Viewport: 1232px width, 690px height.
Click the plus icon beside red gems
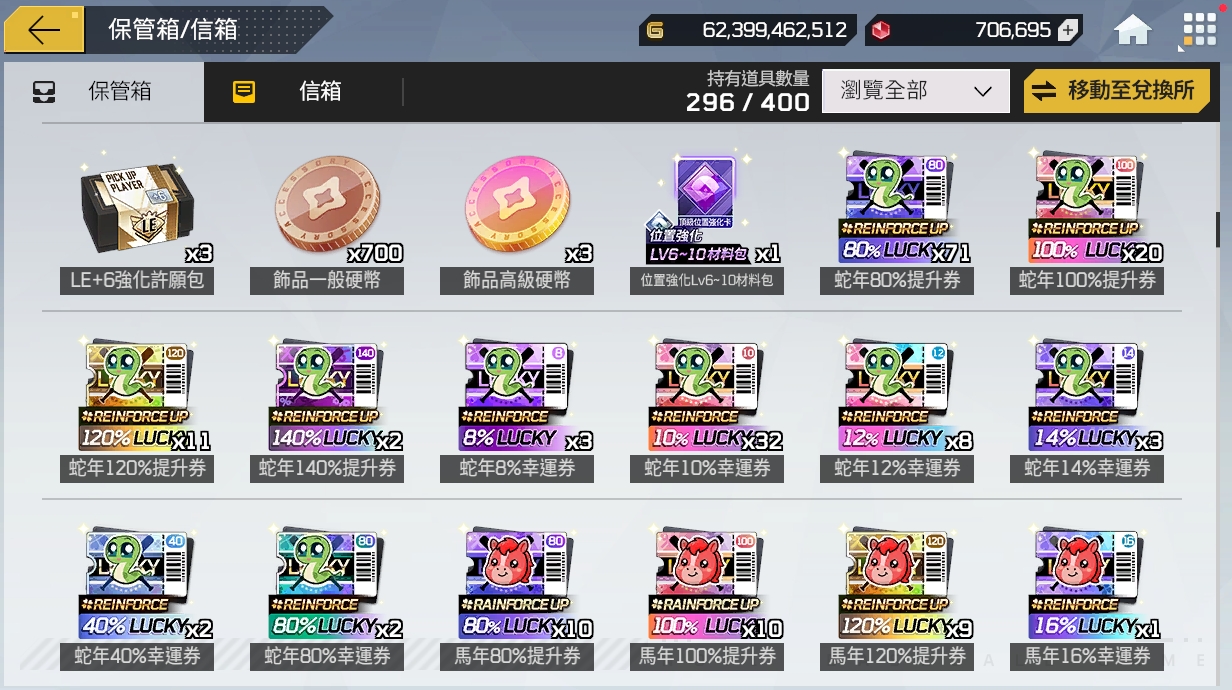(x=1069, y=30)
